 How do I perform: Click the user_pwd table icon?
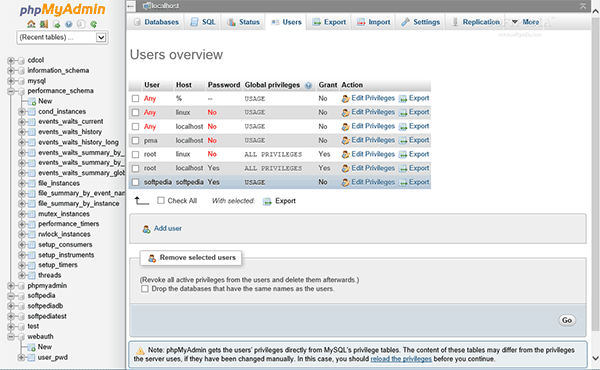[32, 357]
